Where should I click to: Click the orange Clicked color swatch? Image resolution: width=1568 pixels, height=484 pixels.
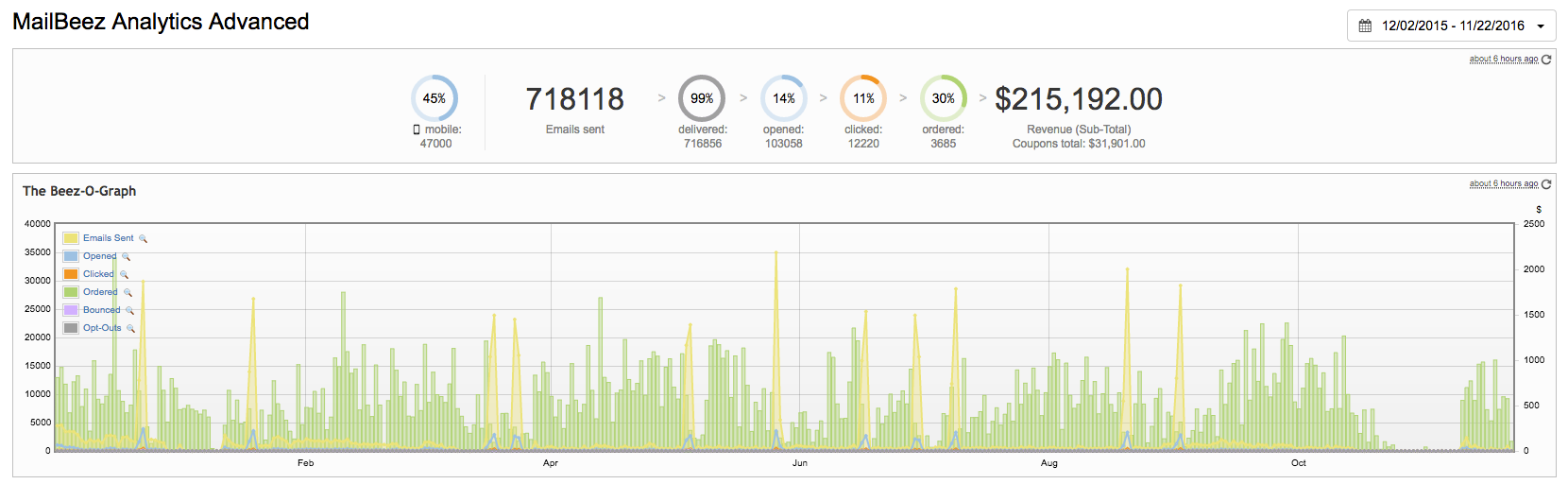click(x=71, y=274)
